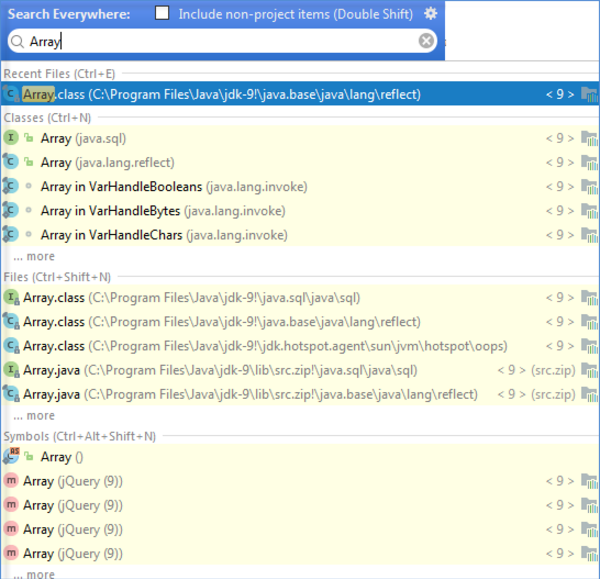Click < 9 > label on VarHandleBytes row
This screenshot has height=579, width=601.
560,211
